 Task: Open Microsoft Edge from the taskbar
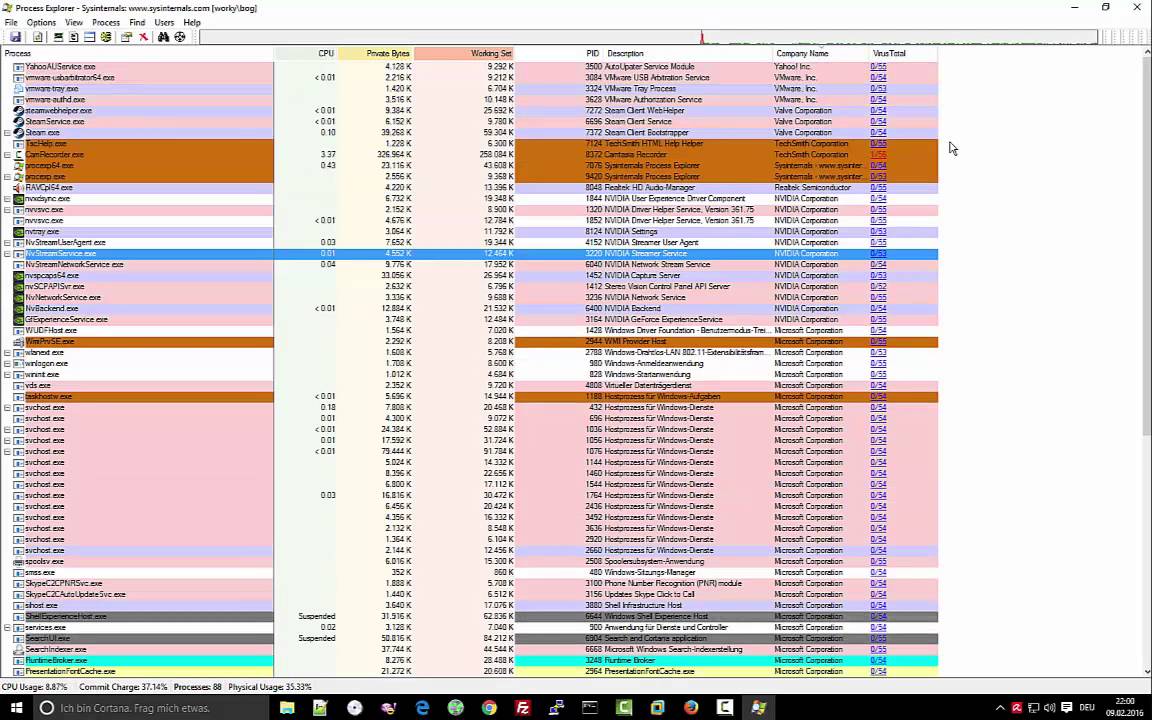422,708
